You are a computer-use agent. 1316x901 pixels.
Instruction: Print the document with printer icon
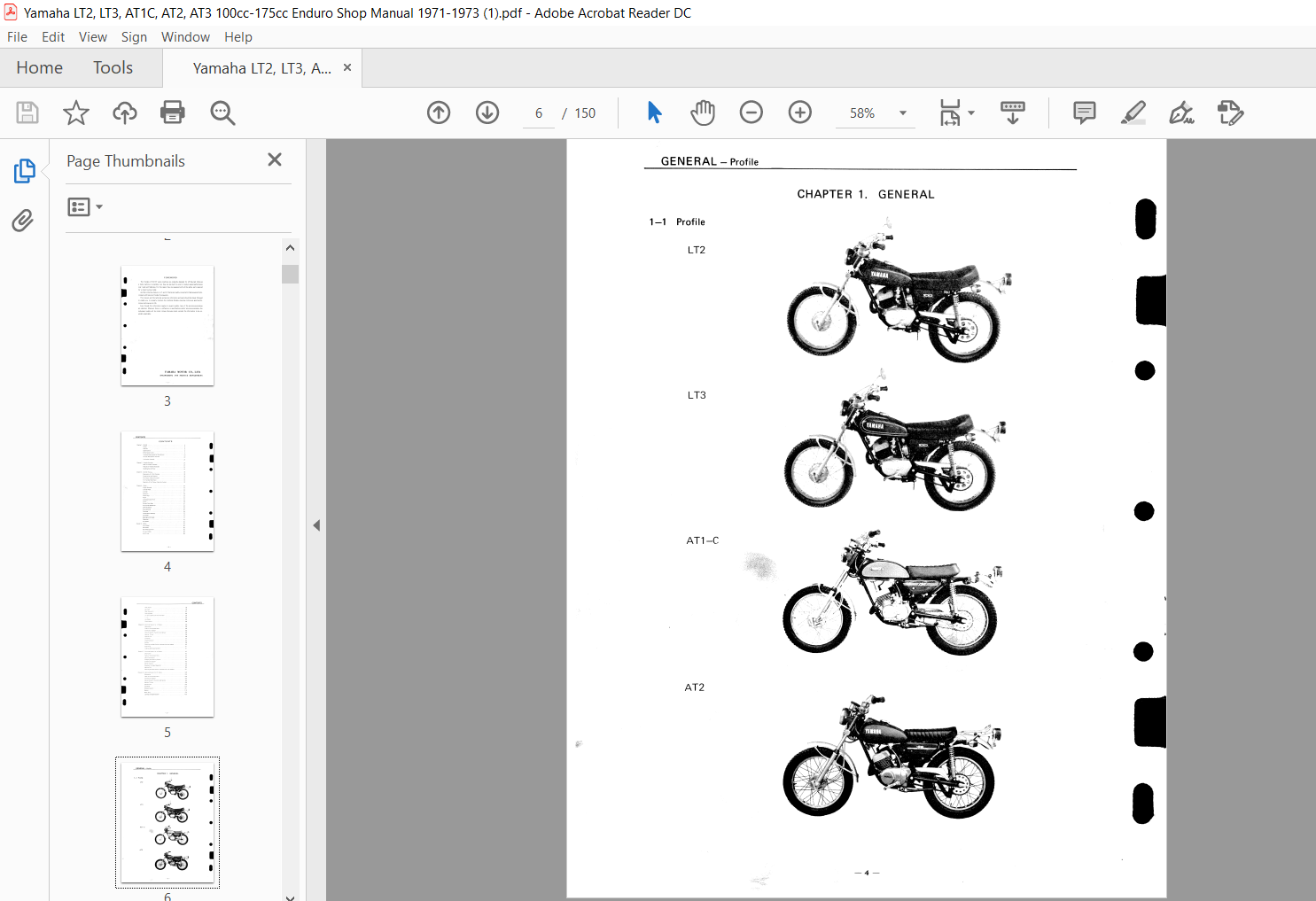(173, 113)
